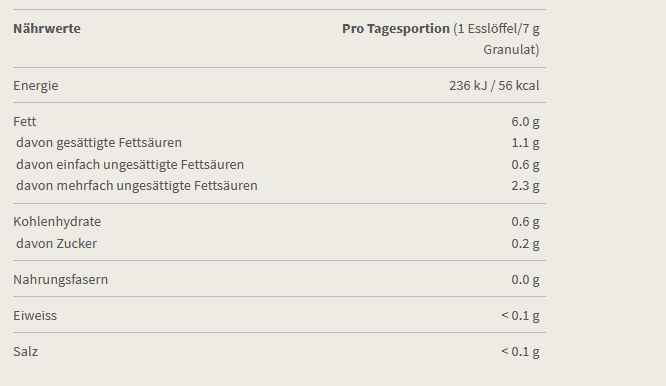The width and height of the screenshot is (666, 386).
Task: Click the Fett row label
Action: pos(25,122)
